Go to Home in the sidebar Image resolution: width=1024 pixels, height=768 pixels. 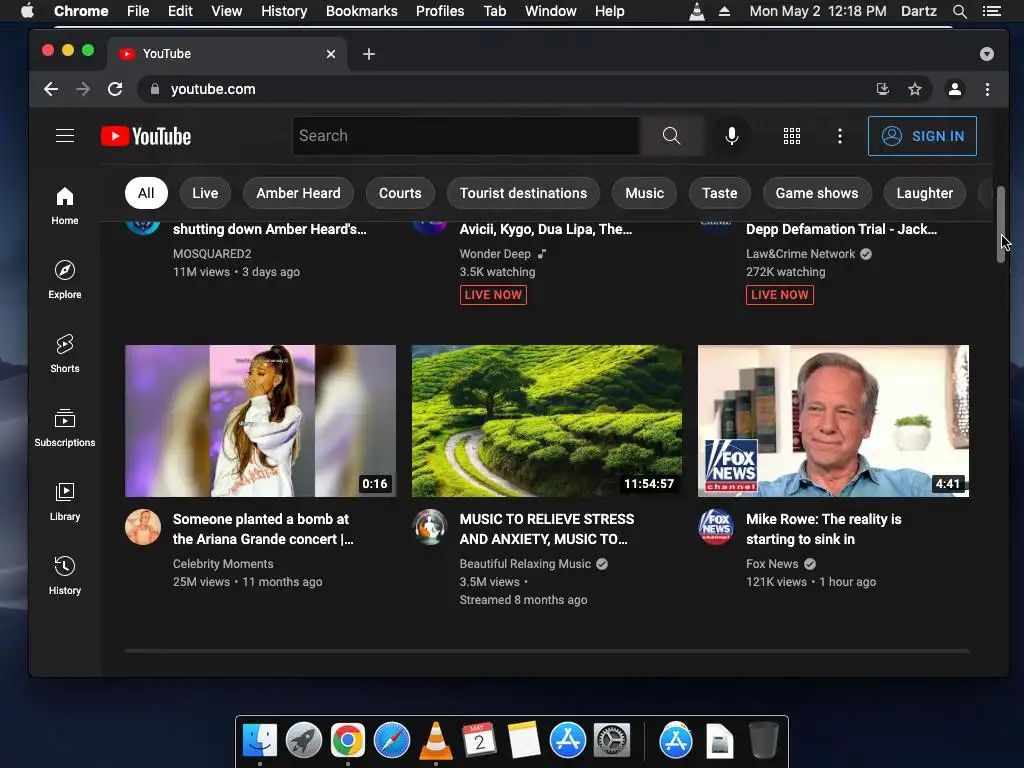(x=65, y=206)
